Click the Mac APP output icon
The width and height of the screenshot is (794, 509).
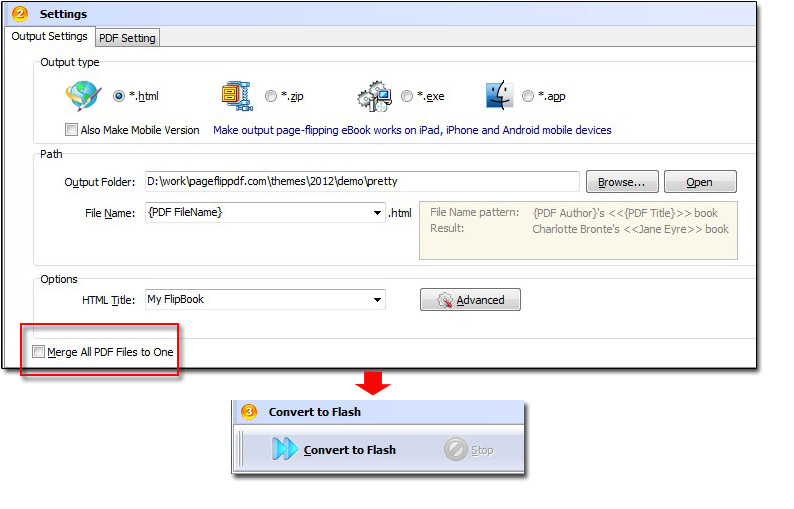[x=500, y=96]
